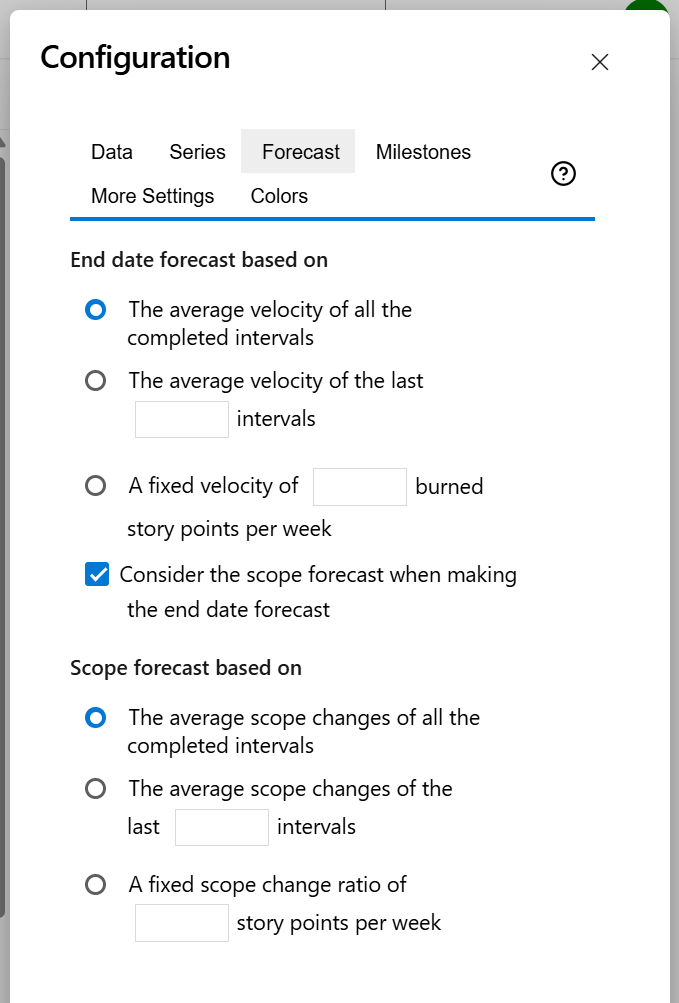Click the Configuration dialog title
This screenshot has height=1003, width=679.
pyautogui.click(x=133, y=57)
